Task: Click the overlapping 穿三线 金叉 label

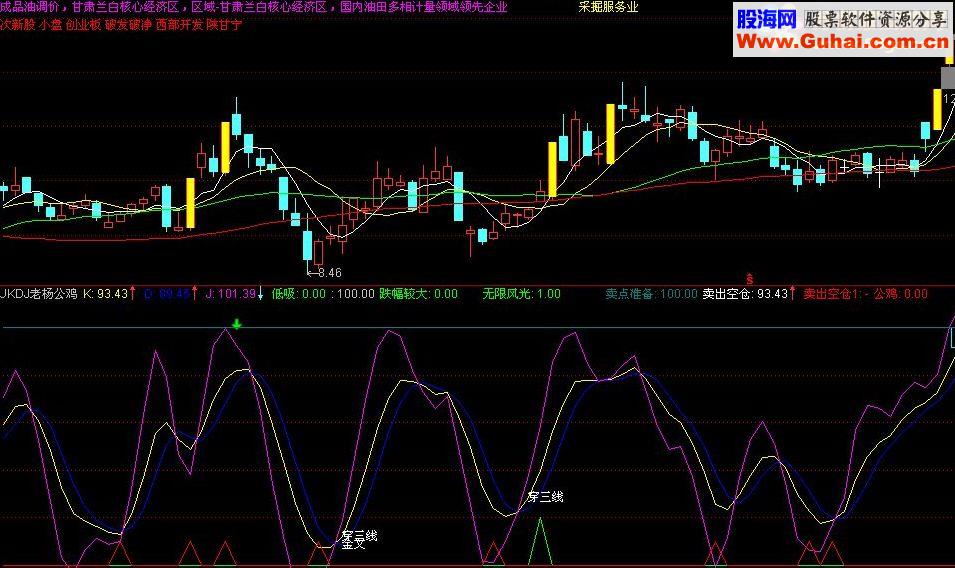Action: 359,539
